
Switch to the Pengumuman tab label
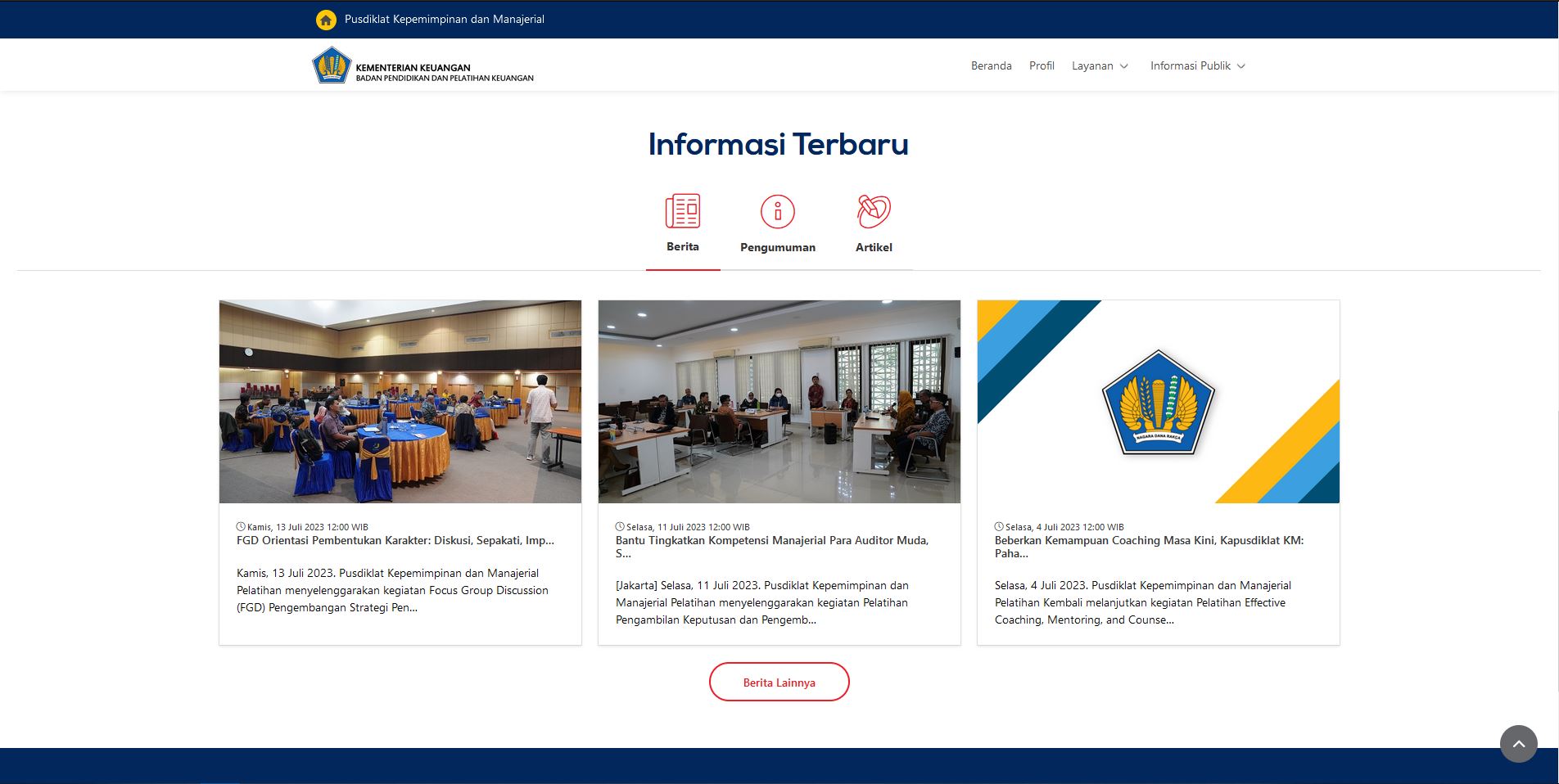(x=777, y=247)
